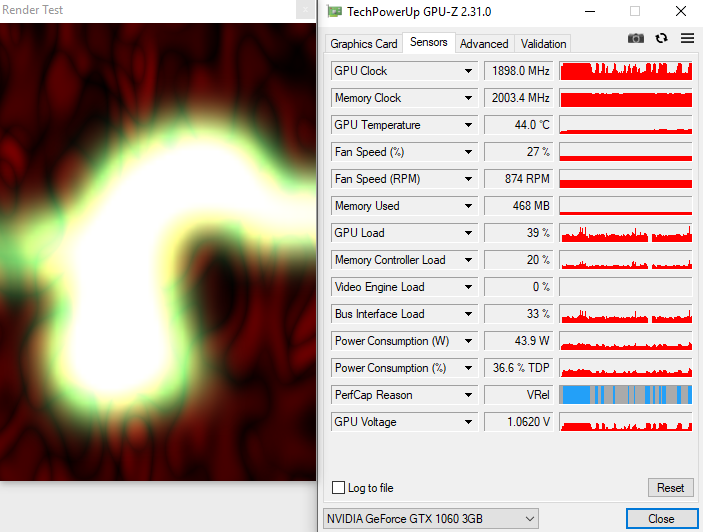Click the GPU Temperature history graph
Image resolution: width=703 pixels, height=532 pixels.
625,125
